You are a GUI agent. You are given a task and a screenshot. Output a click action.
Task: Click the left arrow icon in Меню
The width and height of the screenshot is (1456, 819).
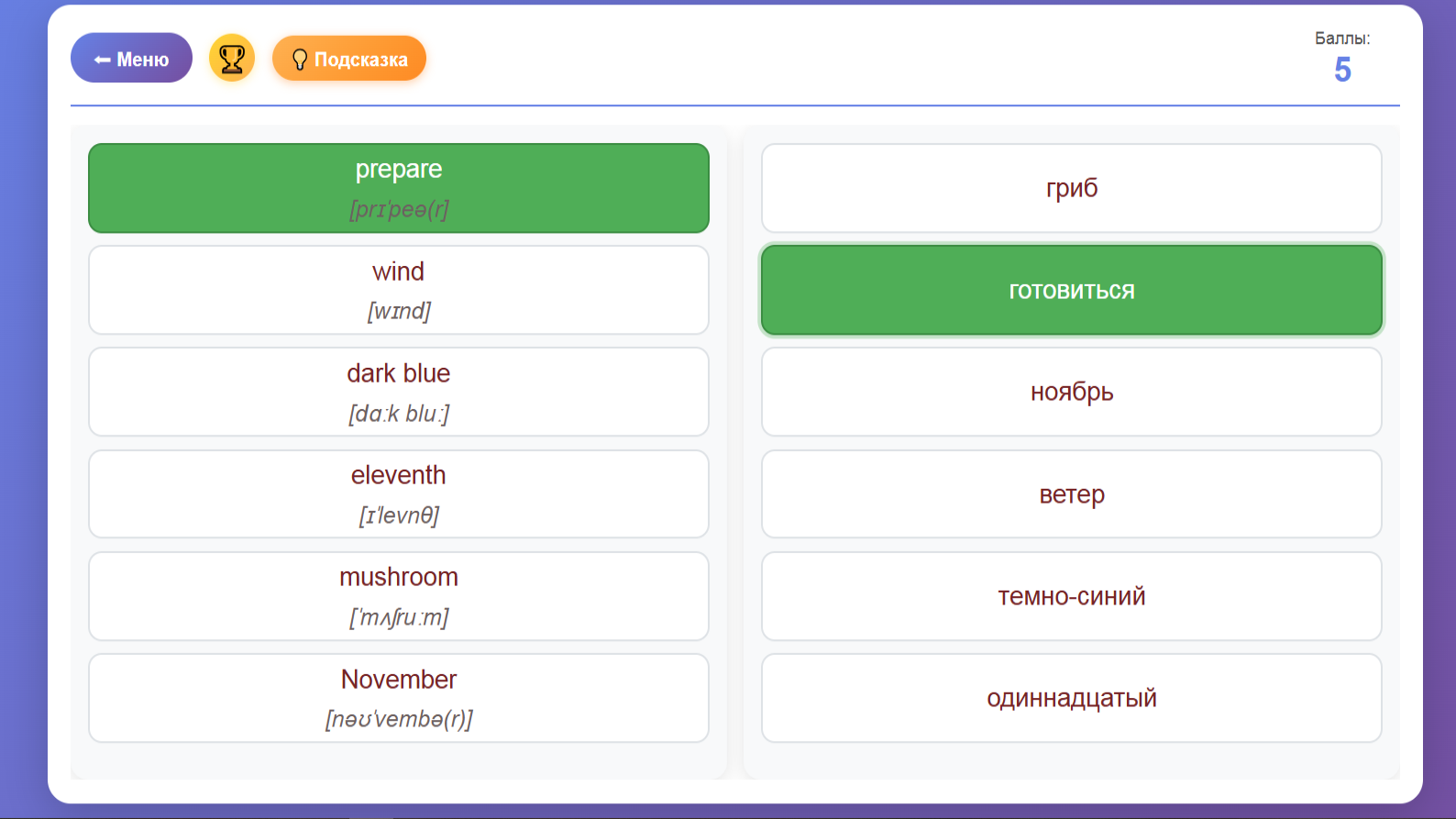(102, 60)
